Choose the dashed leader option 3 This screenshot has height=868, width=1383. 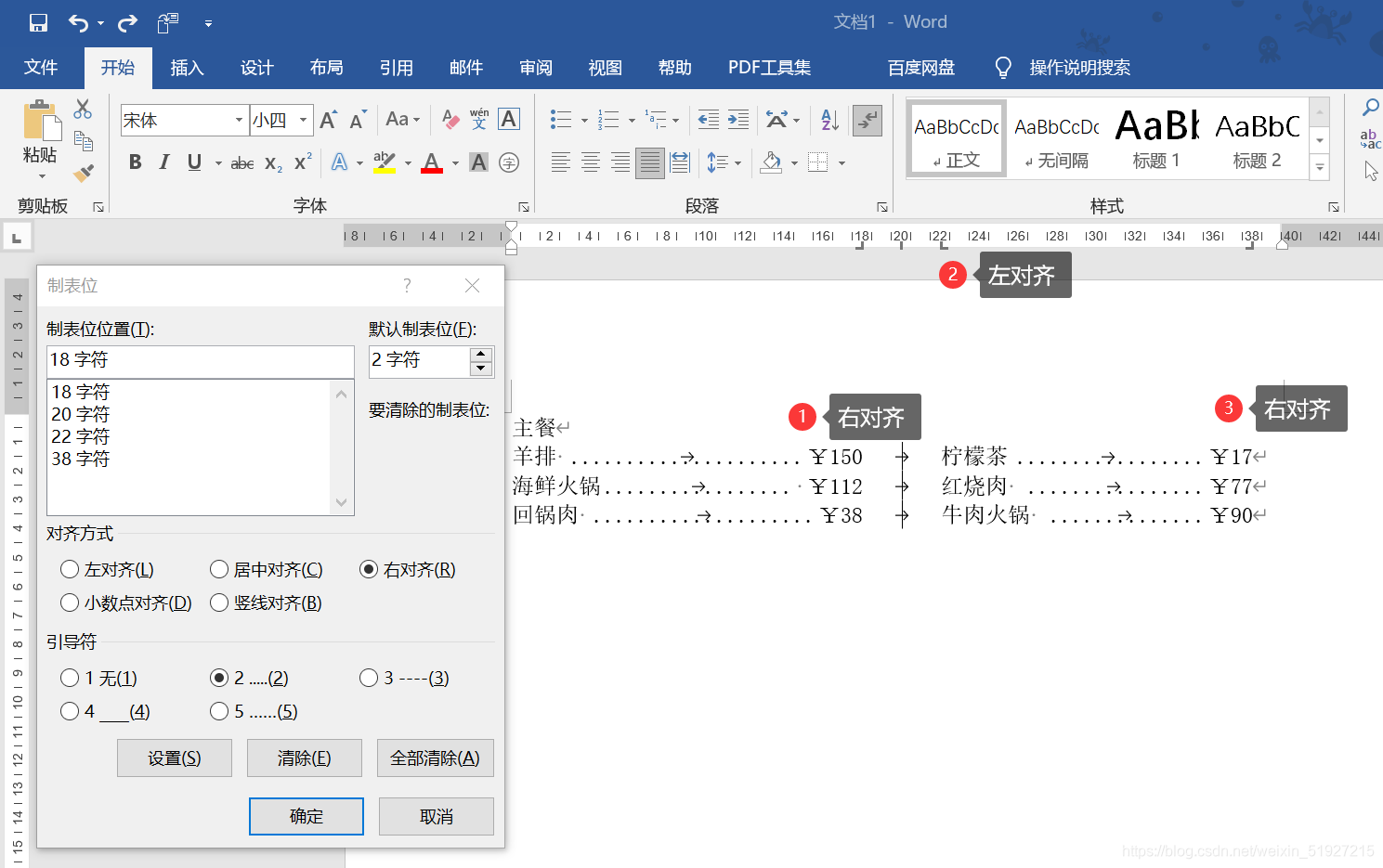click(368, 678)
